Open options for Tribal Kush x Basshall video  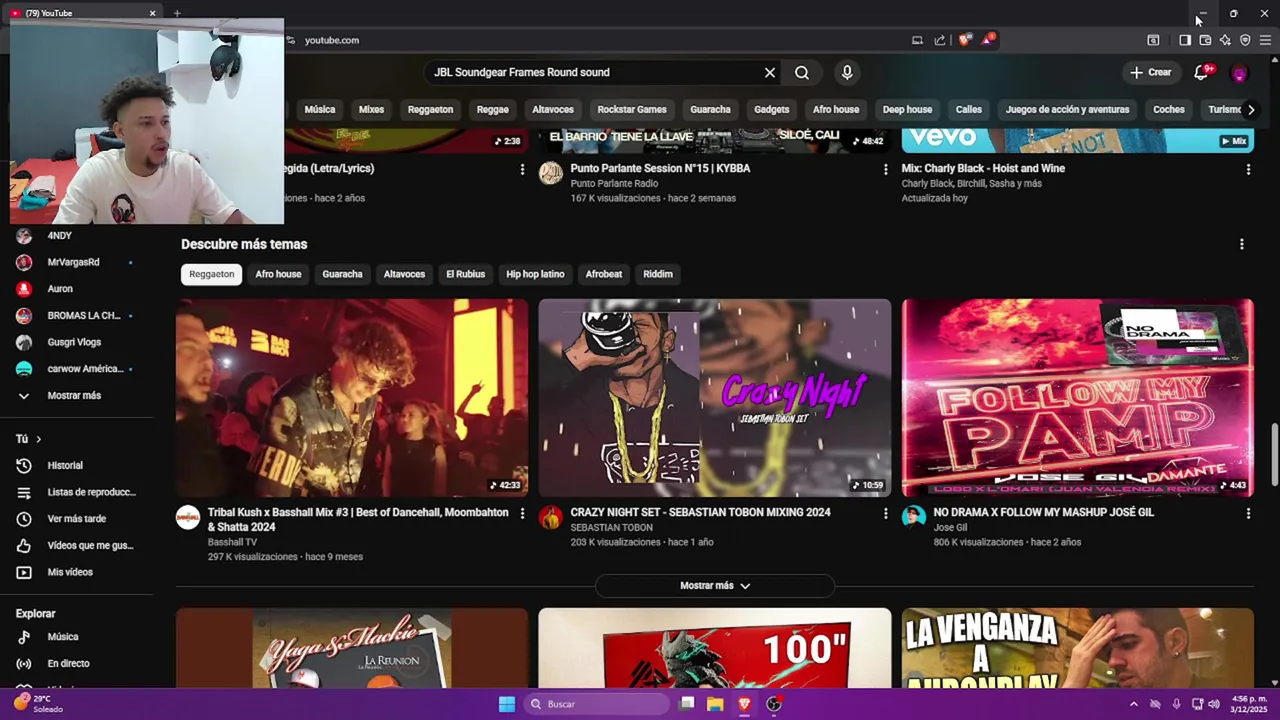coord(522,513)
